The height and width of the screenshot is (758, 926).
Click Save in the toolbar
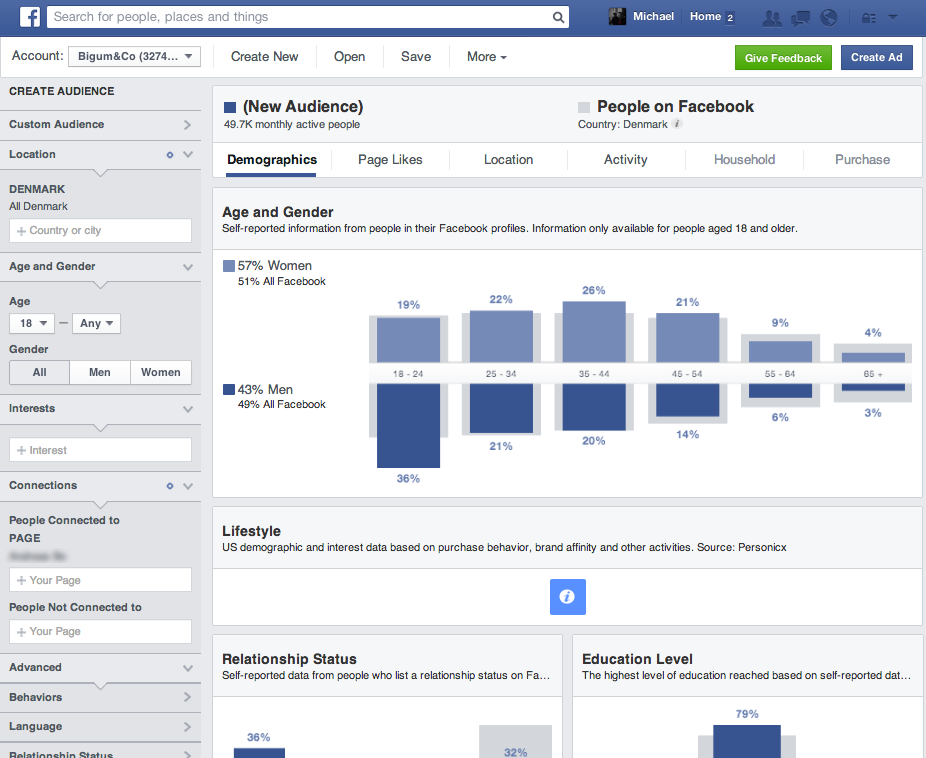click(416, 57)
